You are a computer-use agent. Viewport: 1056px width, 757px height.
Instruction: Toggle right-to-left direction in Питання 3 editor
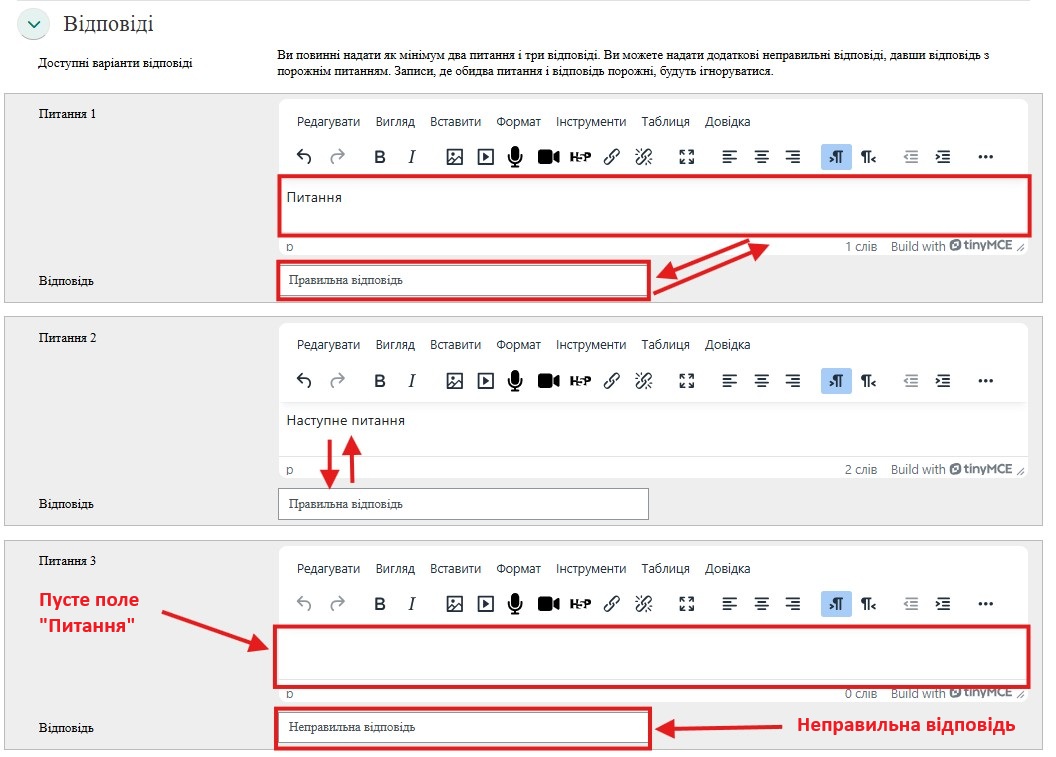point(868,604)
